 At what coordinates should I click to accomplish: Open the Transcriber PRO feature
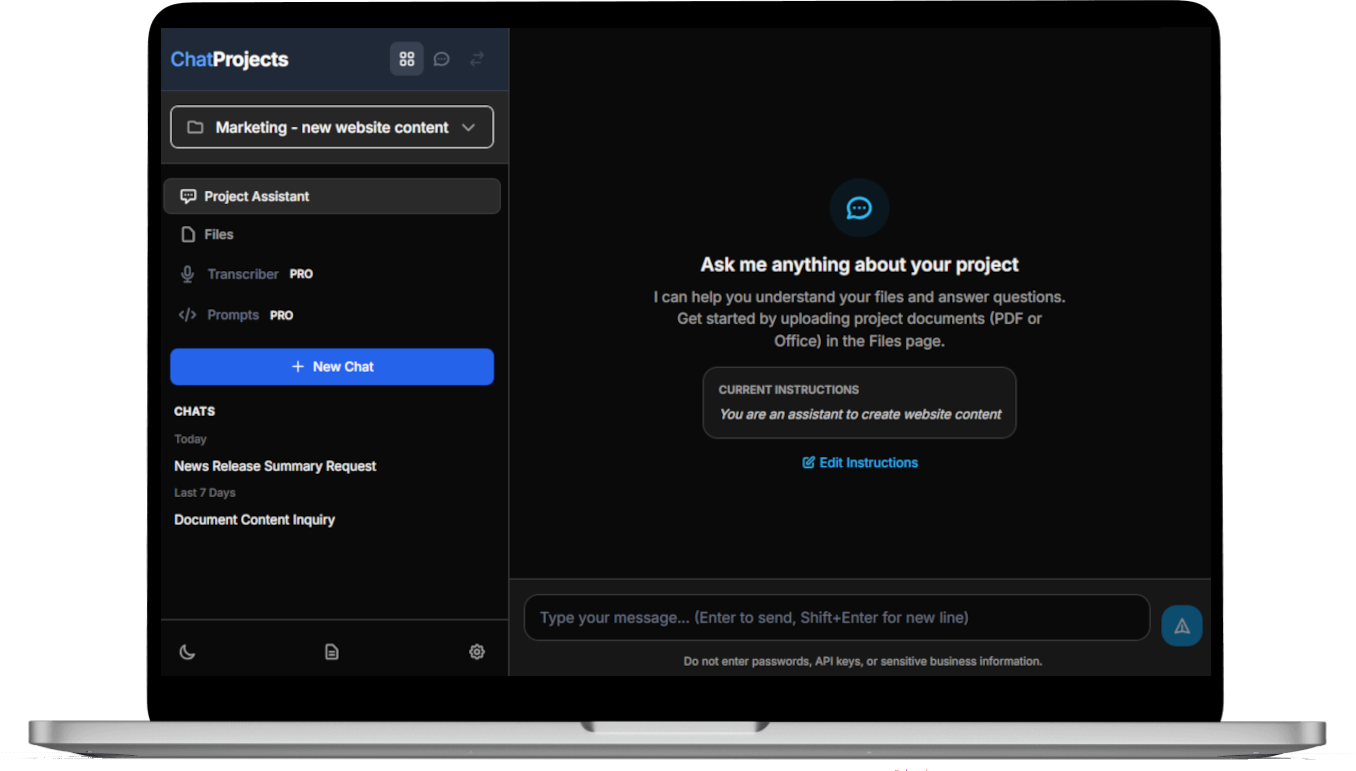tap(243, 274)
